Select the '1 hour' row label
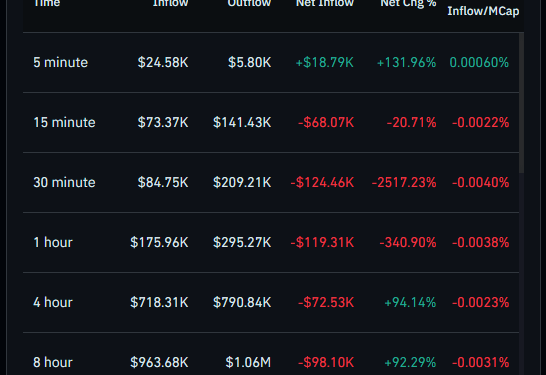Screen dimensions: 546x375 (53, 242)
